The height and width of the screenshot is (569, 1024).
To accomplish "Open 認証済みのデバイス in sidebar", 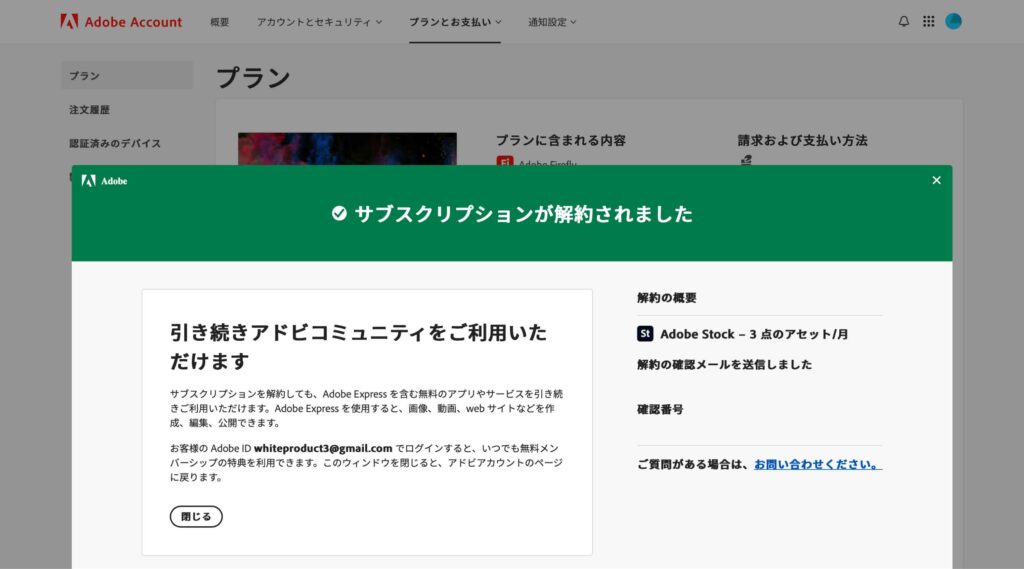I will pos(115,143).
